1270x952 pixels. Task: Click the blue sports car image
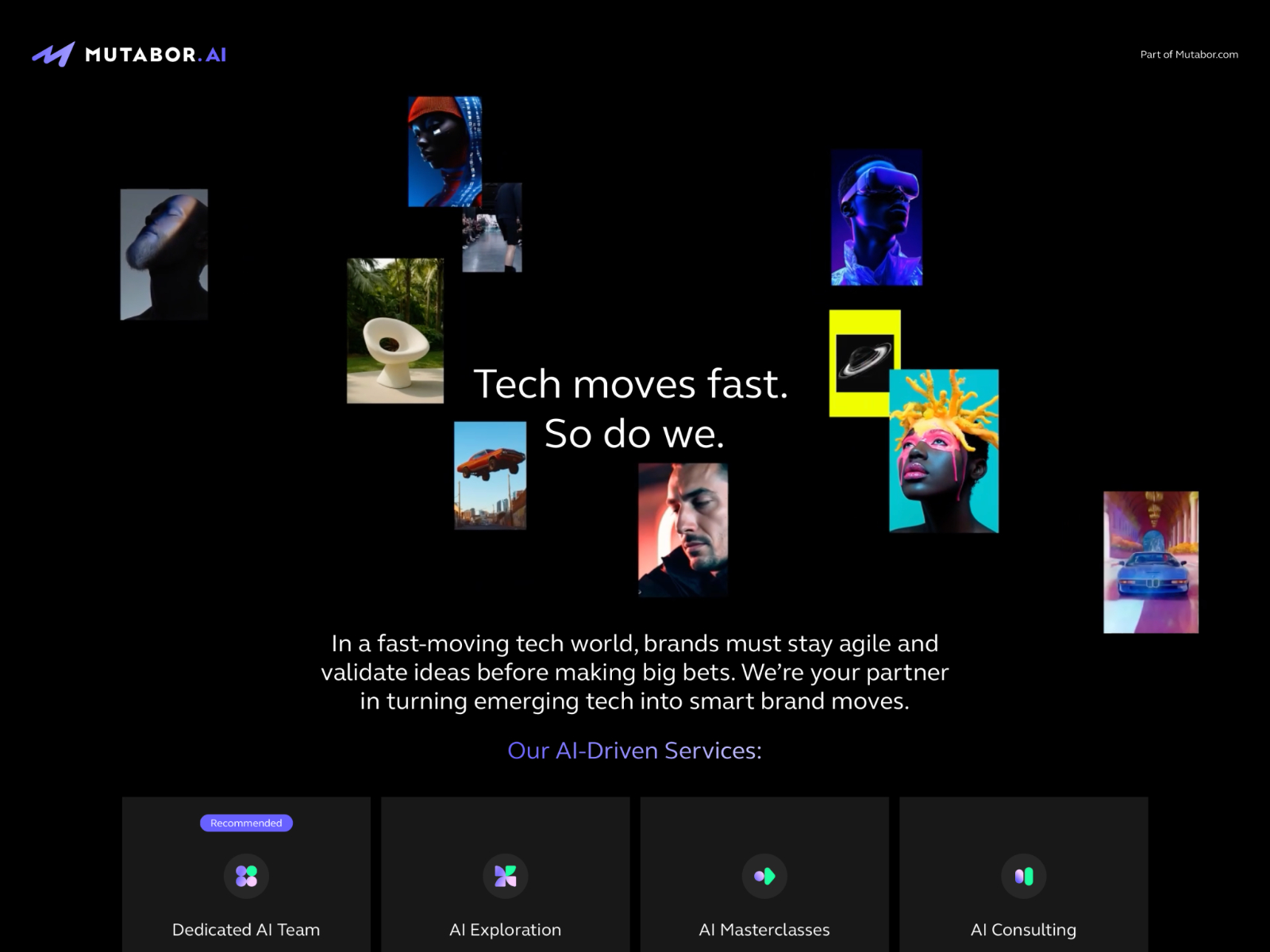click(1151, 562)
